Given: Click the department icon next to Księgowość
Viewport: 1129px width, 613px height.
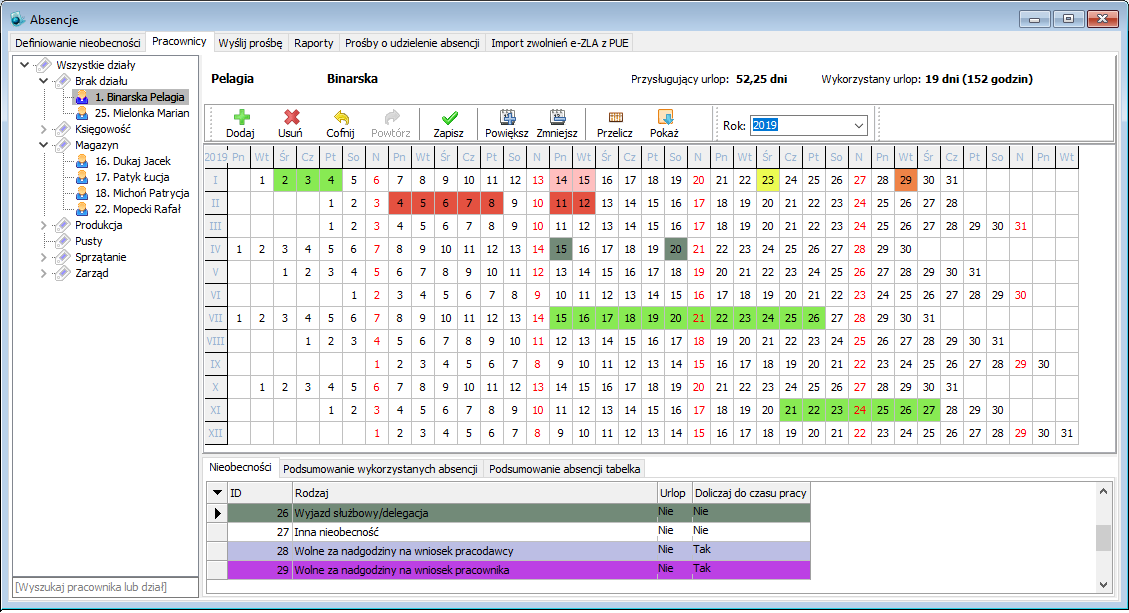Looking at the screenshot, I should pos(63,129).
